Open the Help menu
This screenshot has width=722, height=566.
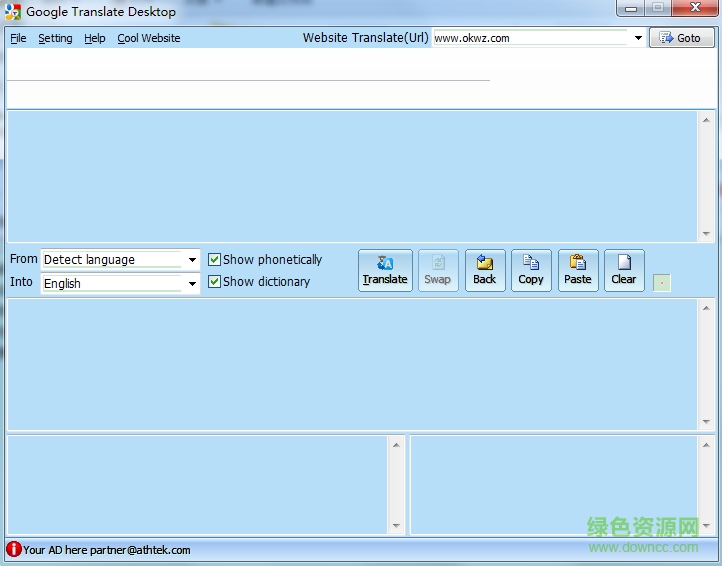[x=95, y=38]
